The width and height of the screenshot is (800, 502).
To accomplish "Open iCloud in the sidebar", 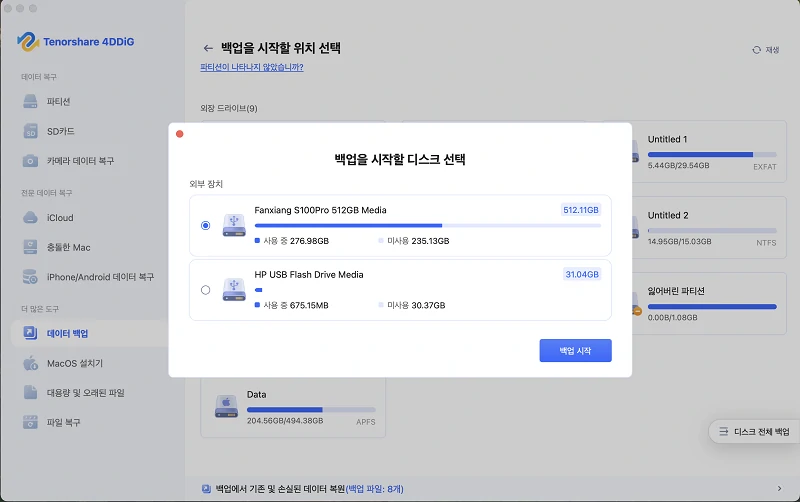I will [60, 218].
